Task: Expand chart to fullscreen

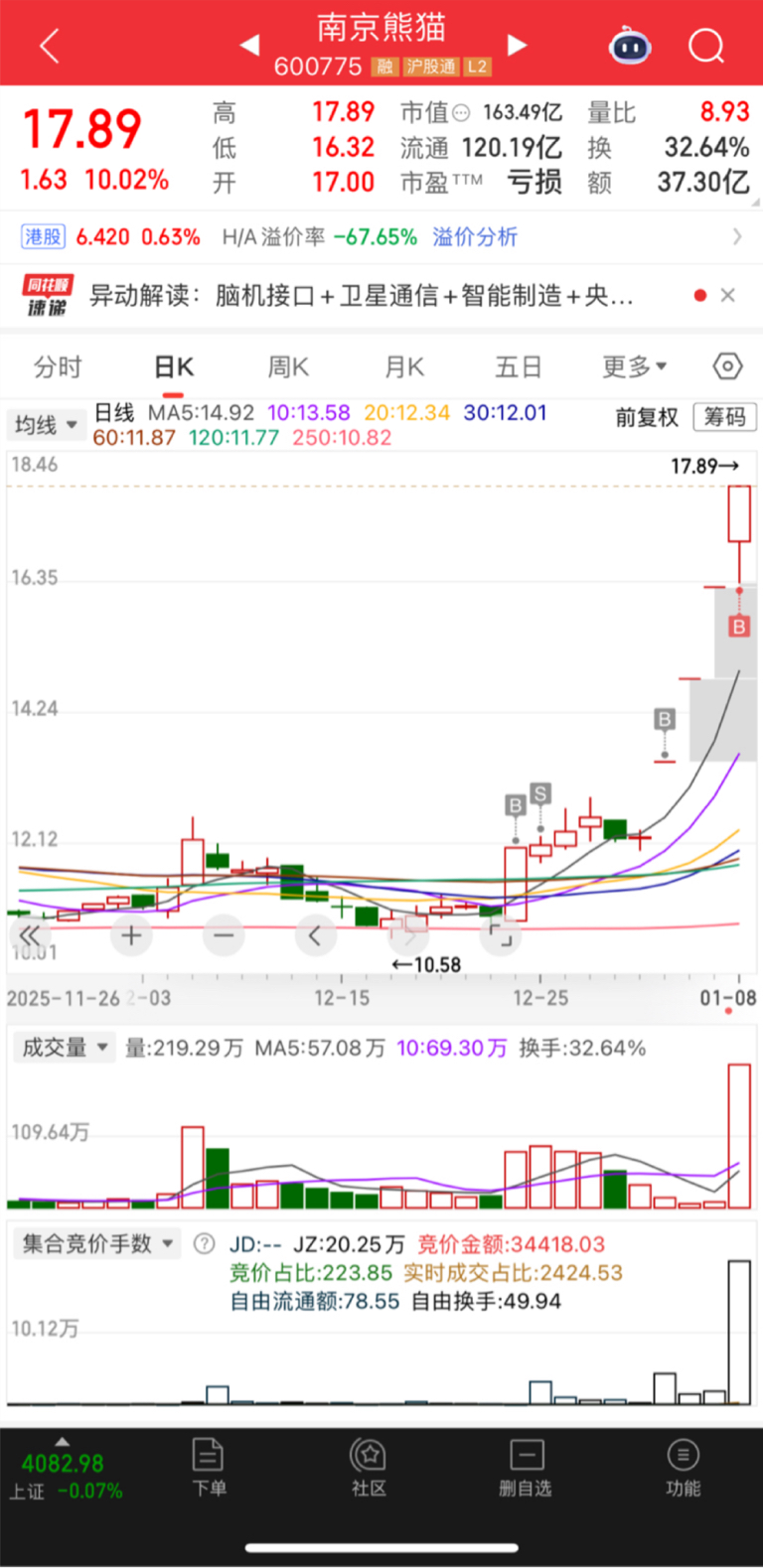Action: pos(501,934)
